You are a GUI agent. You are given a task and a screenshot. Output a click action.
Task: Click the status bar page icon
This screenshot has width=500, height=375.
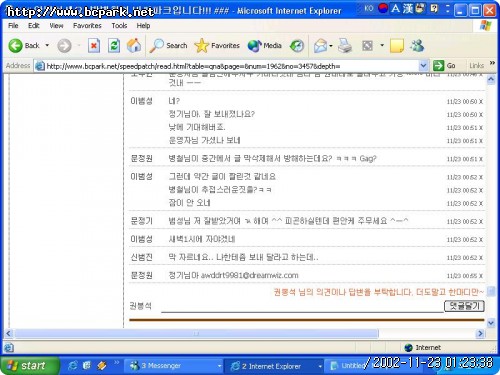coord(9,348)
